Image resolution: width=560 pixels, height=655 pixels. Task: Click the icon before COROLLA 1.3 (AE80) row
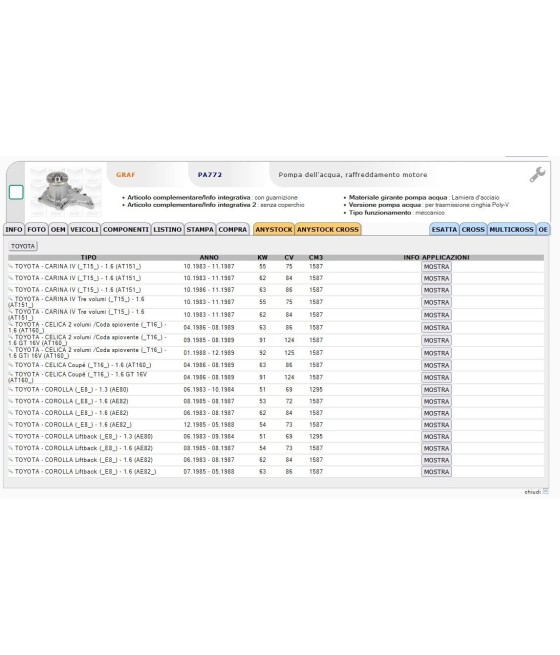coord(11,389)
